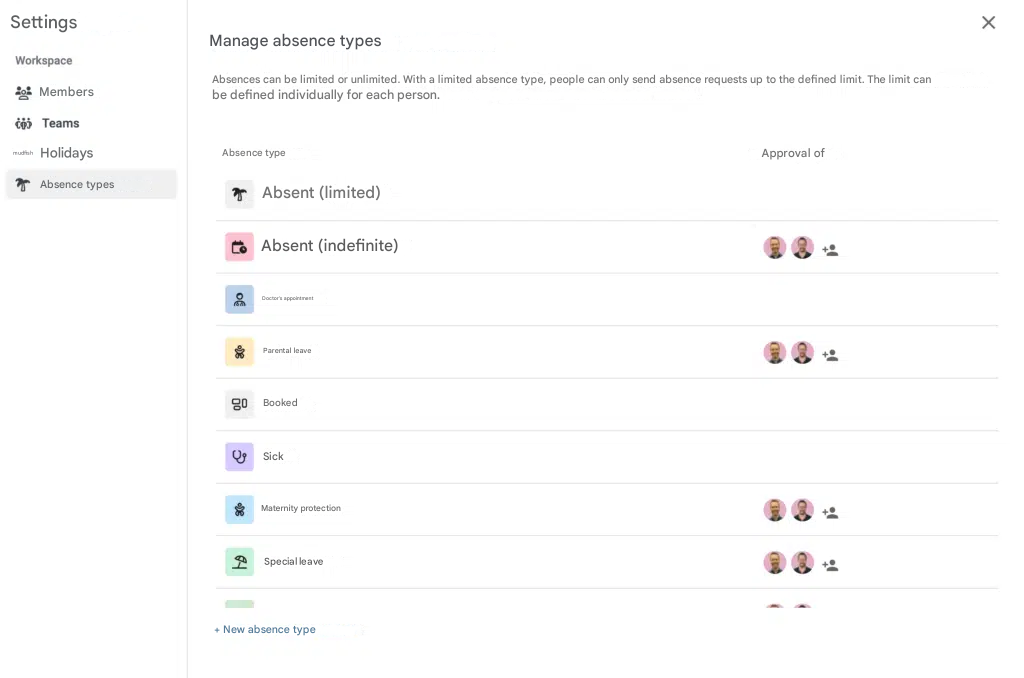Open Teams settings section
1024x678 pixels.
[x=60, y=123]
